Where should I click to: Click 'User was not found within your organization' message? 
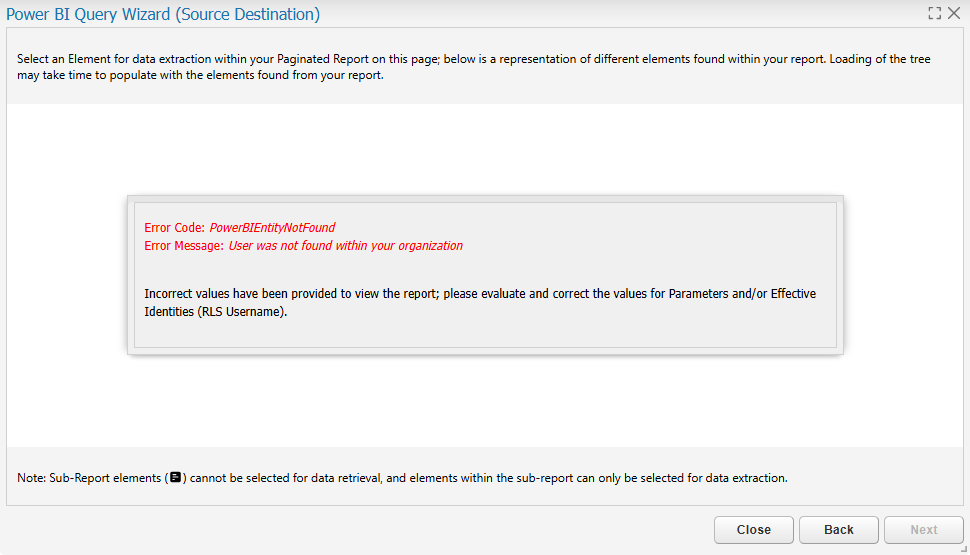(346, 246)
